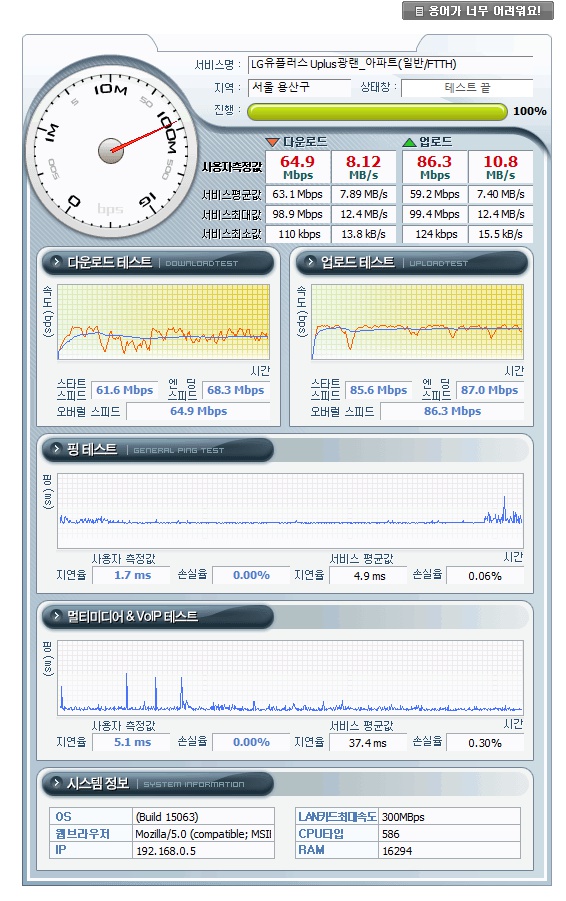Image resolution: width=566 pixels, height=901 pixels.
Task: Click the arrow icon beside 다운로드 테스트
Action: pos(56,262)
